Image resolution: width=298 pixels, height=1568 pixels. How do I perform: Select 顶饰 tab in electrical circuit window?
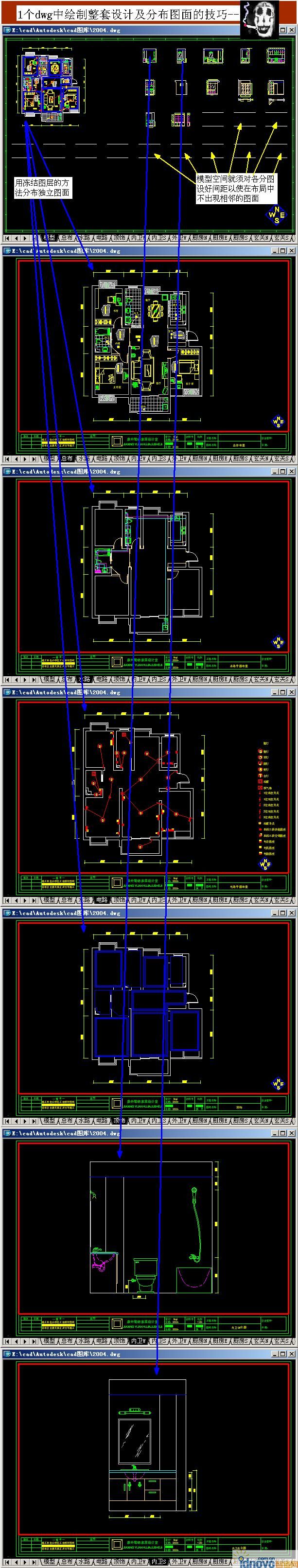[x=119, y=899]
